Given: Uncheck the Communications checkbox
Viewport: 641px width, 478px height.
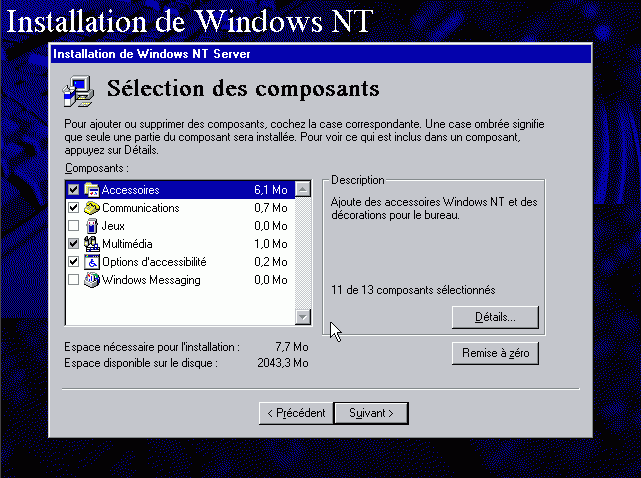Looking at the screenshot, I should [74, 208].
